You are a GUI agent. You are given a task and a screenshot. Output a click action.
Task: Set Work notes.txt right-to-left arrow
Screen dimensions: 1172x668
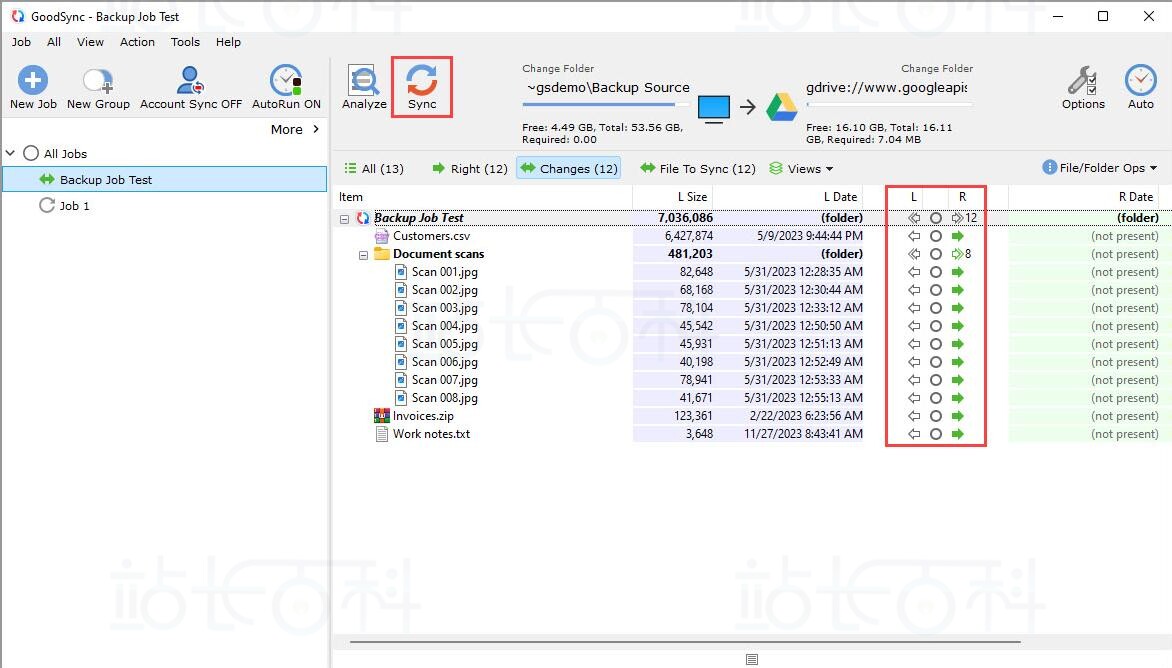click(x=913, y=434)
